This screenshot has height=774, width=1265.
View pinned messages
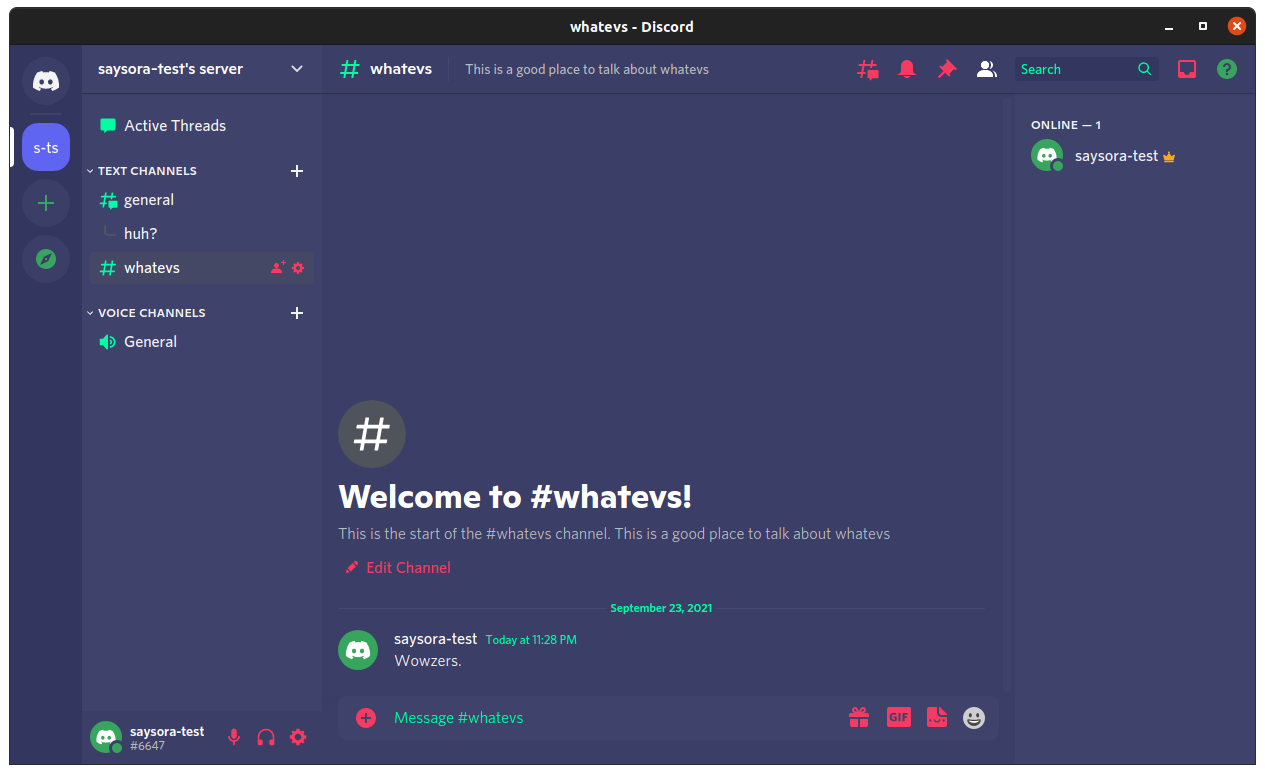coord(947,68)
